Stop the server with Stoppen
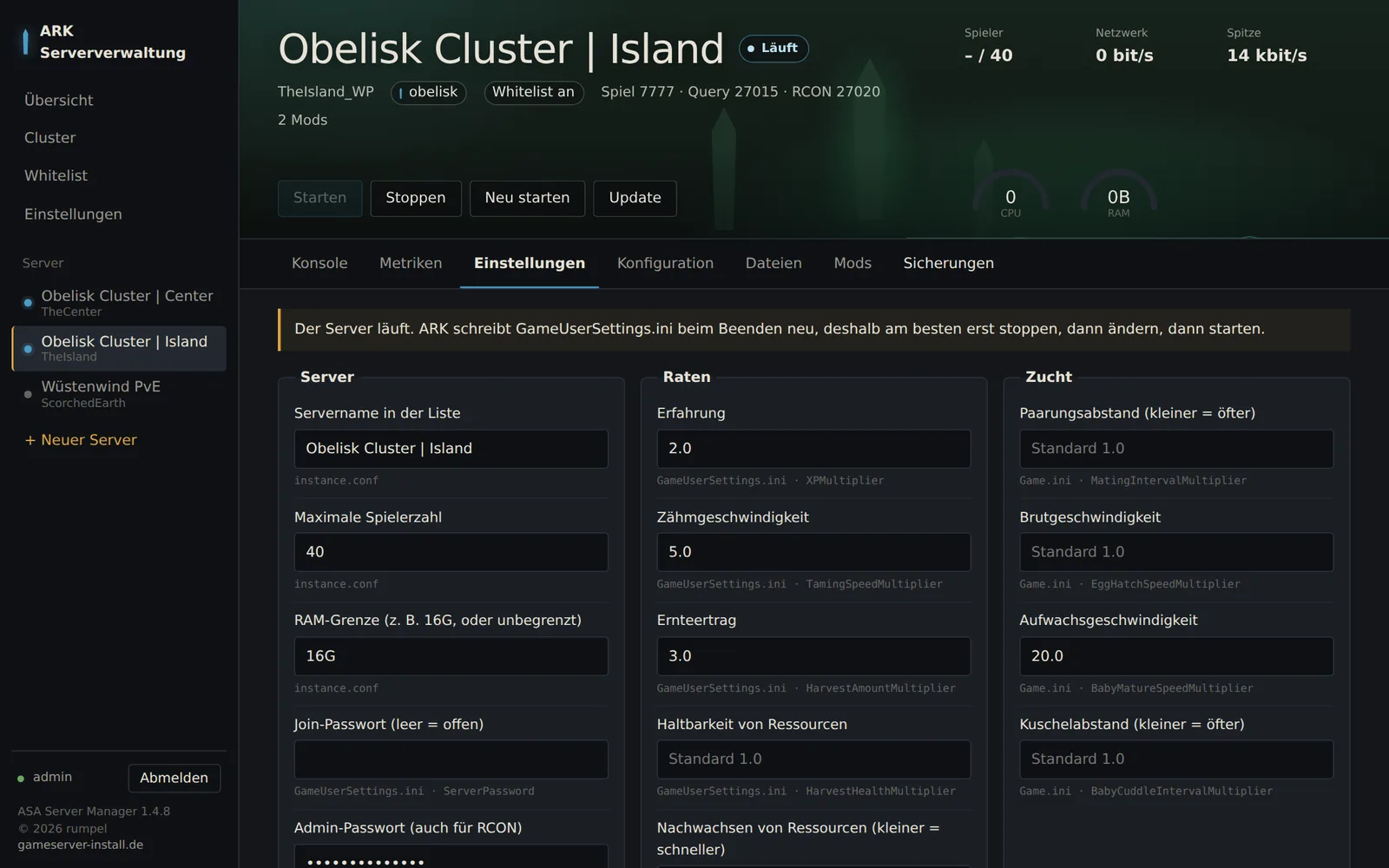The width and height of the screenshot is (1389, 868). tap(416, 198)
